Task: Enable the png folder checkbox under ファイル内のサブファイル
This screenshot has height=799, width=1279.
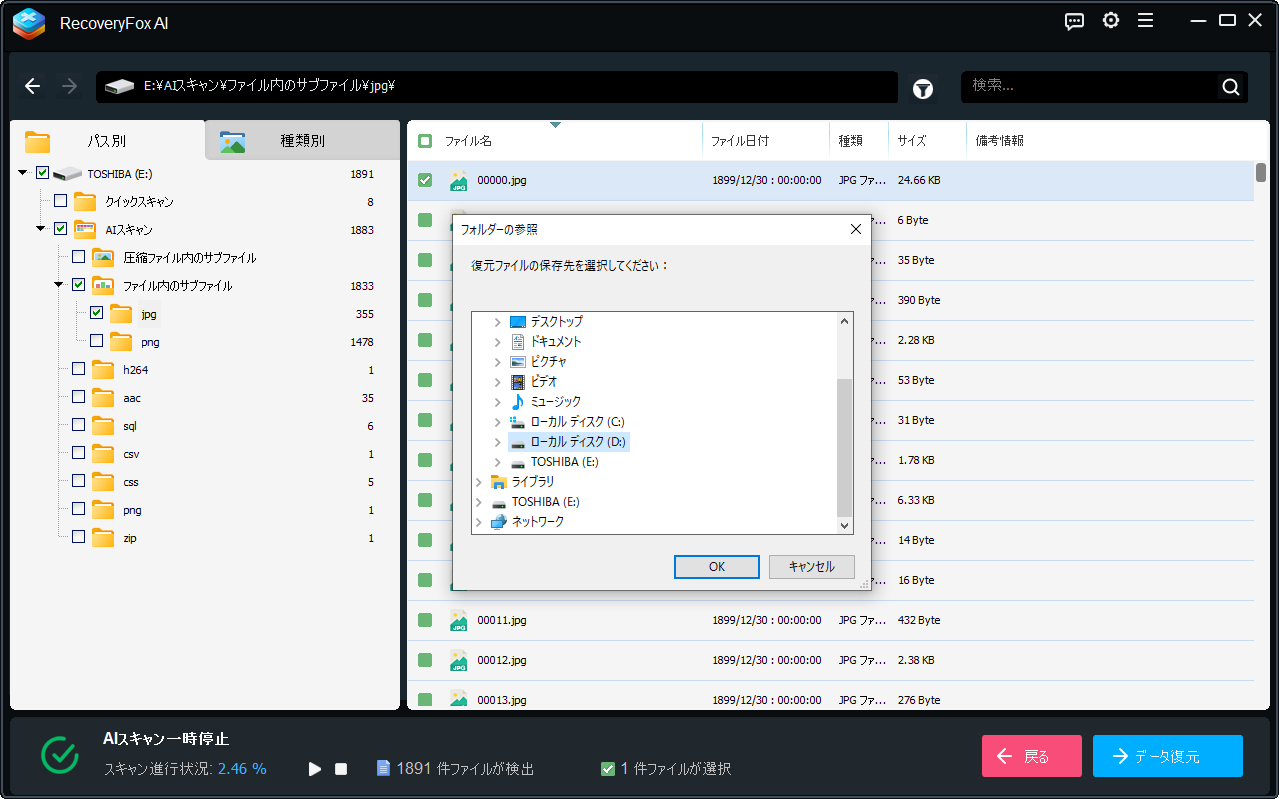Action: point(97,342)
